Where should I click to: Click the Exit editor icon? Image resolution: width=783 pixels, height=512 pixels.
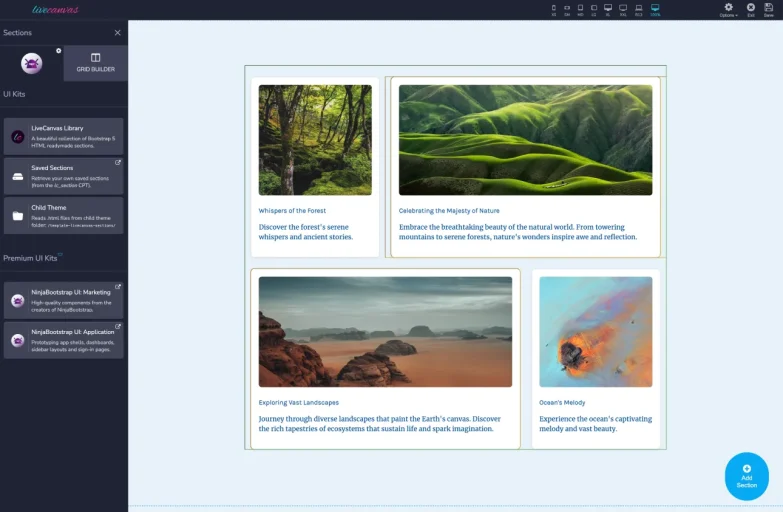[x=751, y=9]
